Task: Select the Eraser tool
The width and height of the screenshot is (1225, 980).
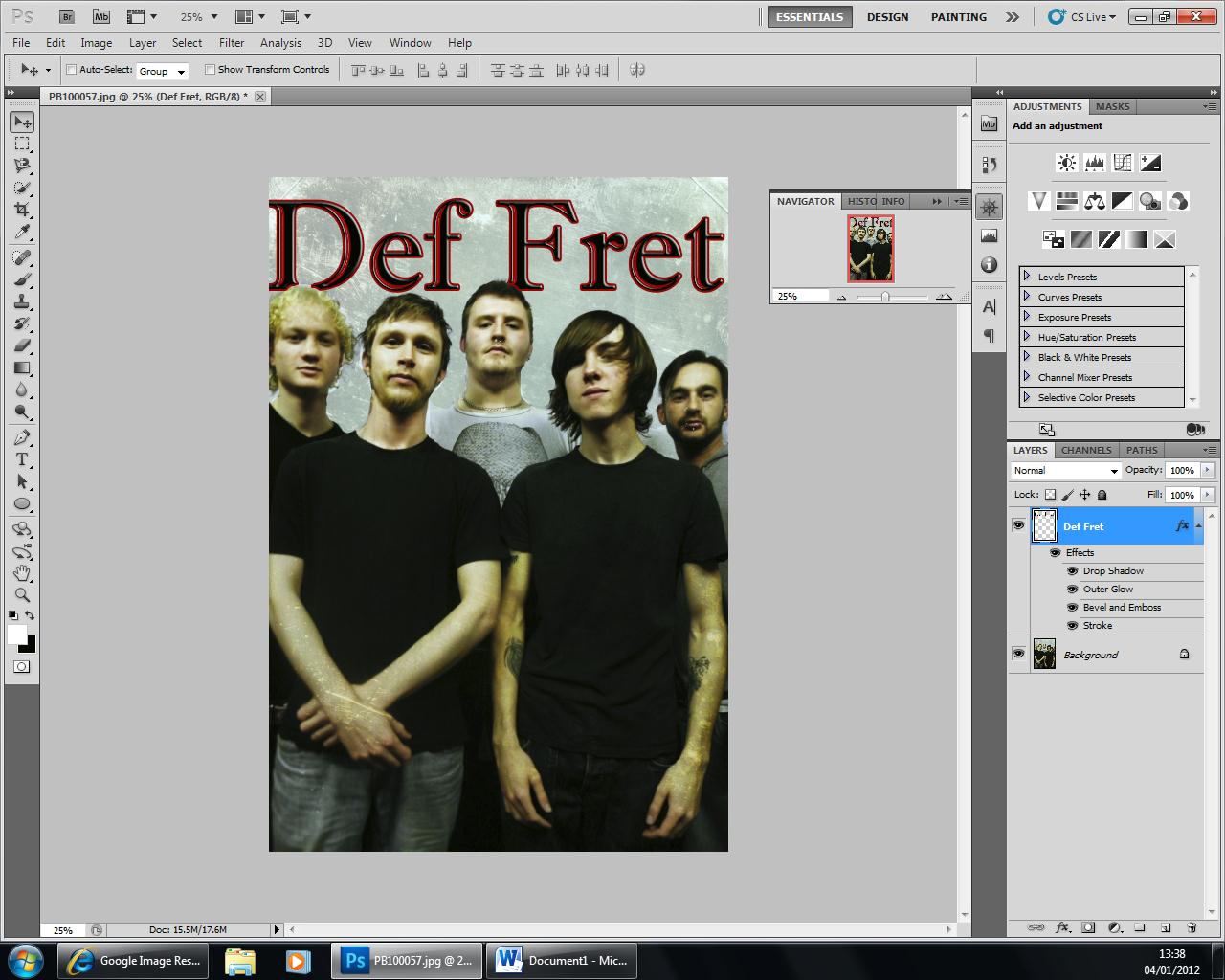Action: tap(22, 345)
